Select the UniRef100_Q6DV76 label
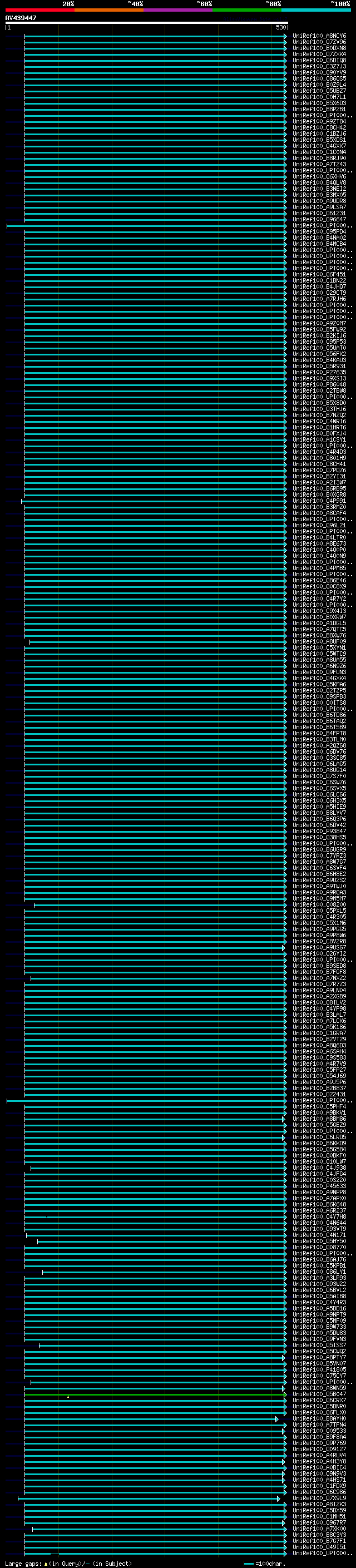356x1568 pixels. click(319, 752)
